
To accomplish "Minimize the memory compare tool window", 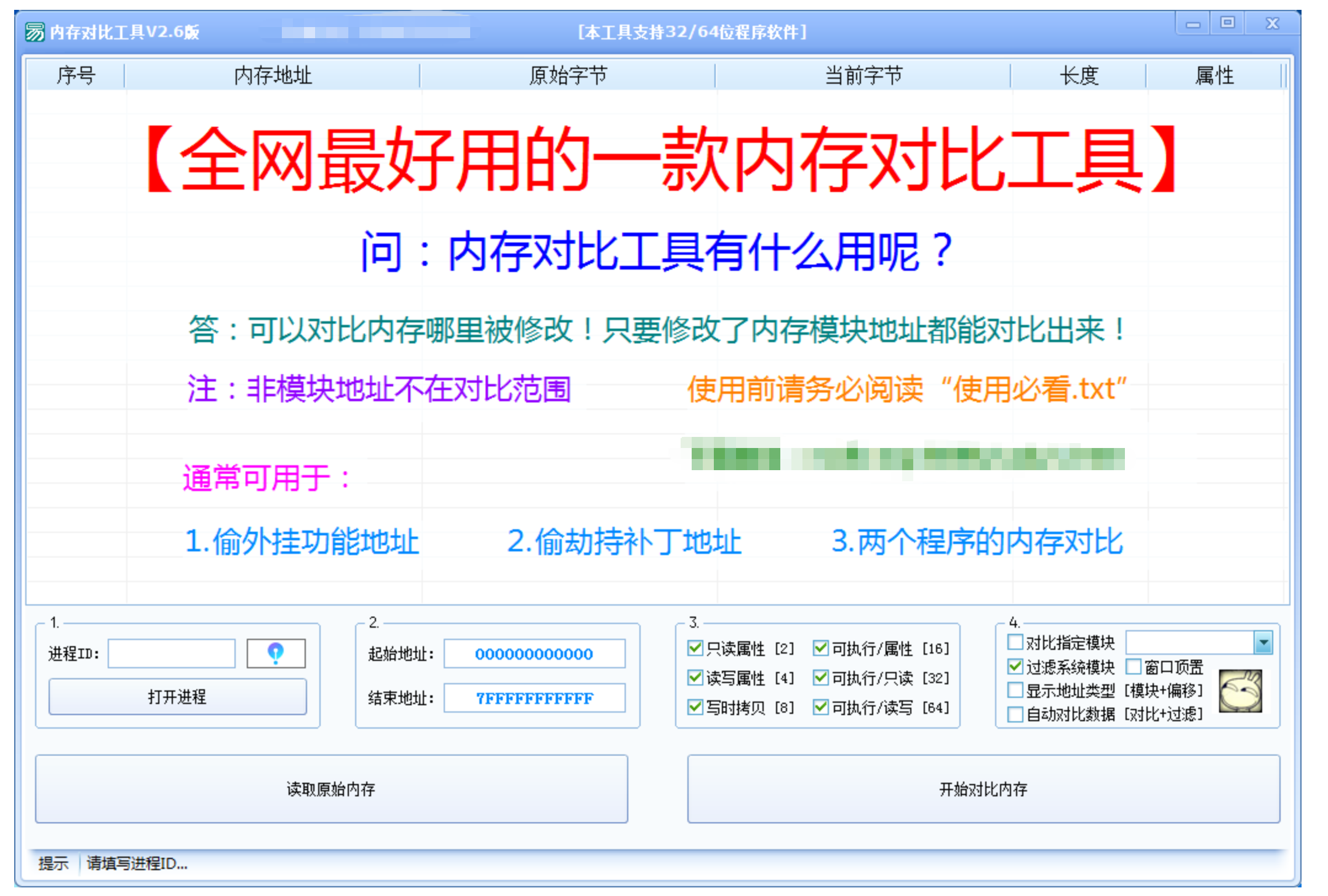I will tap(1193, 24).
